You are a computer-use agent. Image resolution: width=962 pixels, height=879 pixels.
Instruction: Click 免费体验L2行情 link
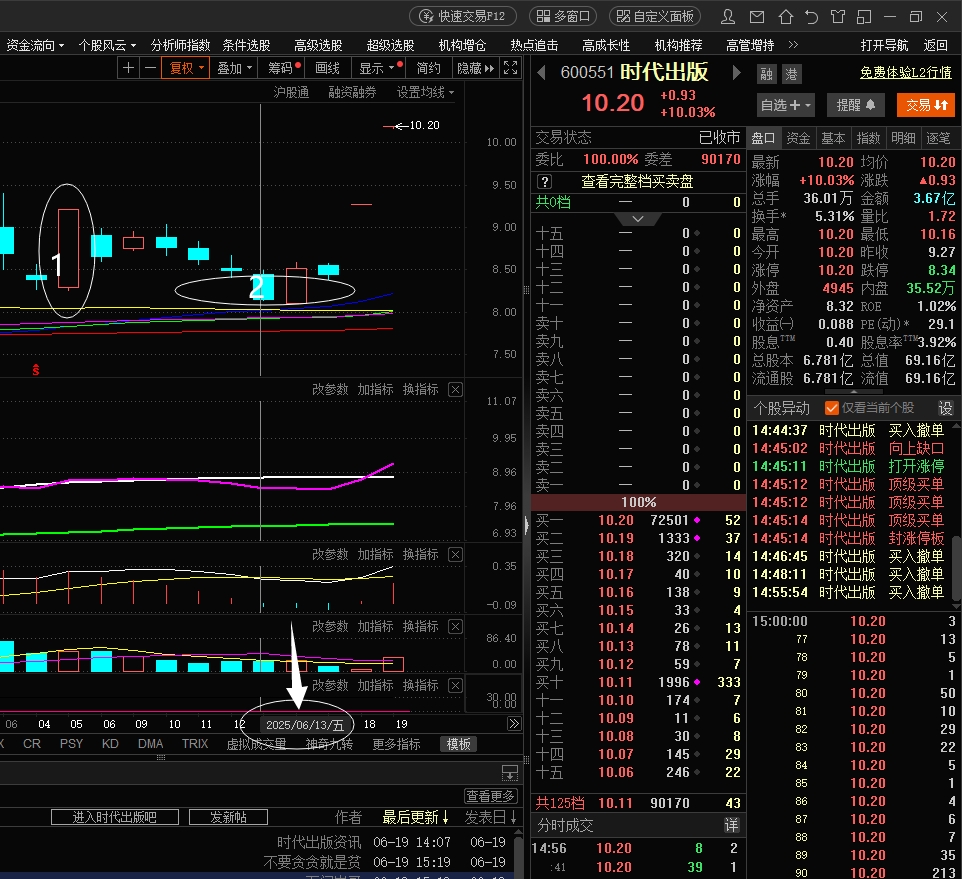point(906,72)
